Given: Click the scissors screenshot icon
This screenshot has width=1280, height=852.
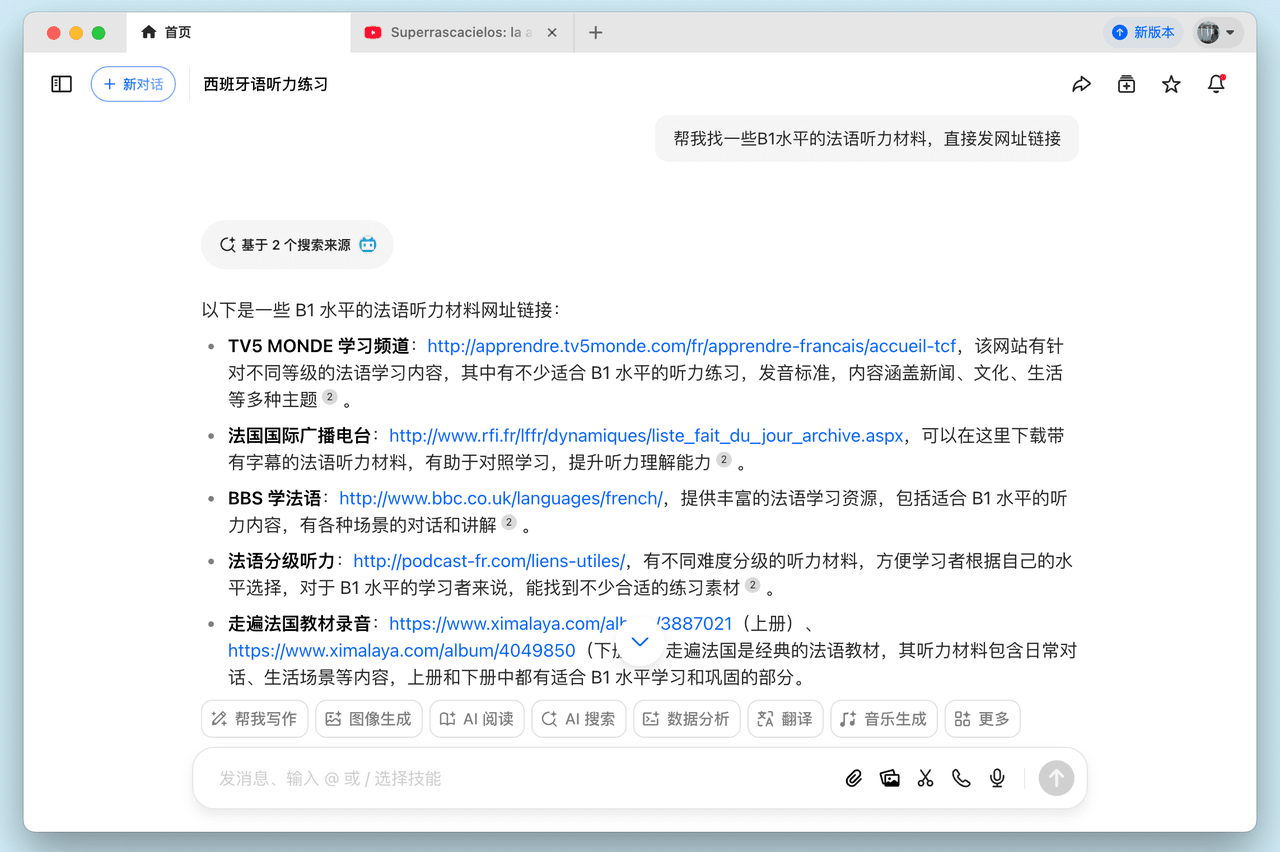Looking at the screenshot, I should (x=925, y=778).
